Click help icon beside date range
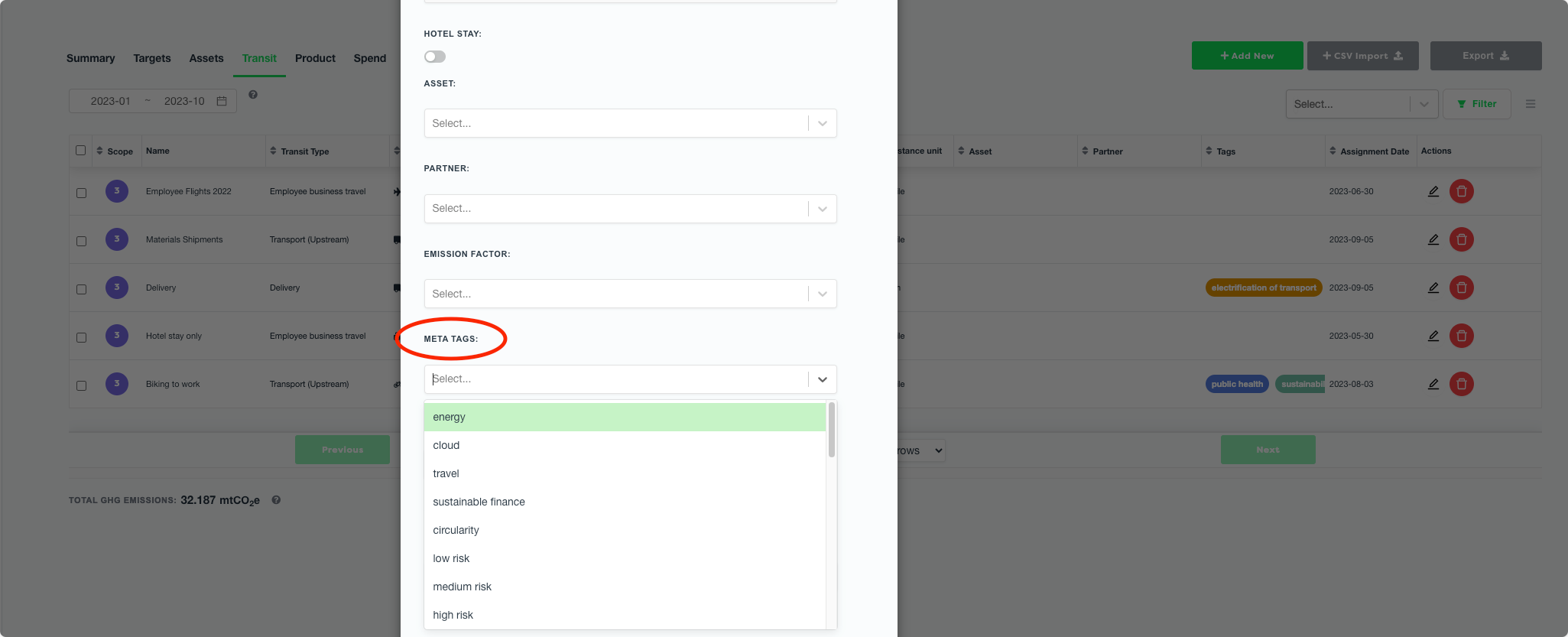The height and width of the screenshot is (637, 1568). (253, 95)
